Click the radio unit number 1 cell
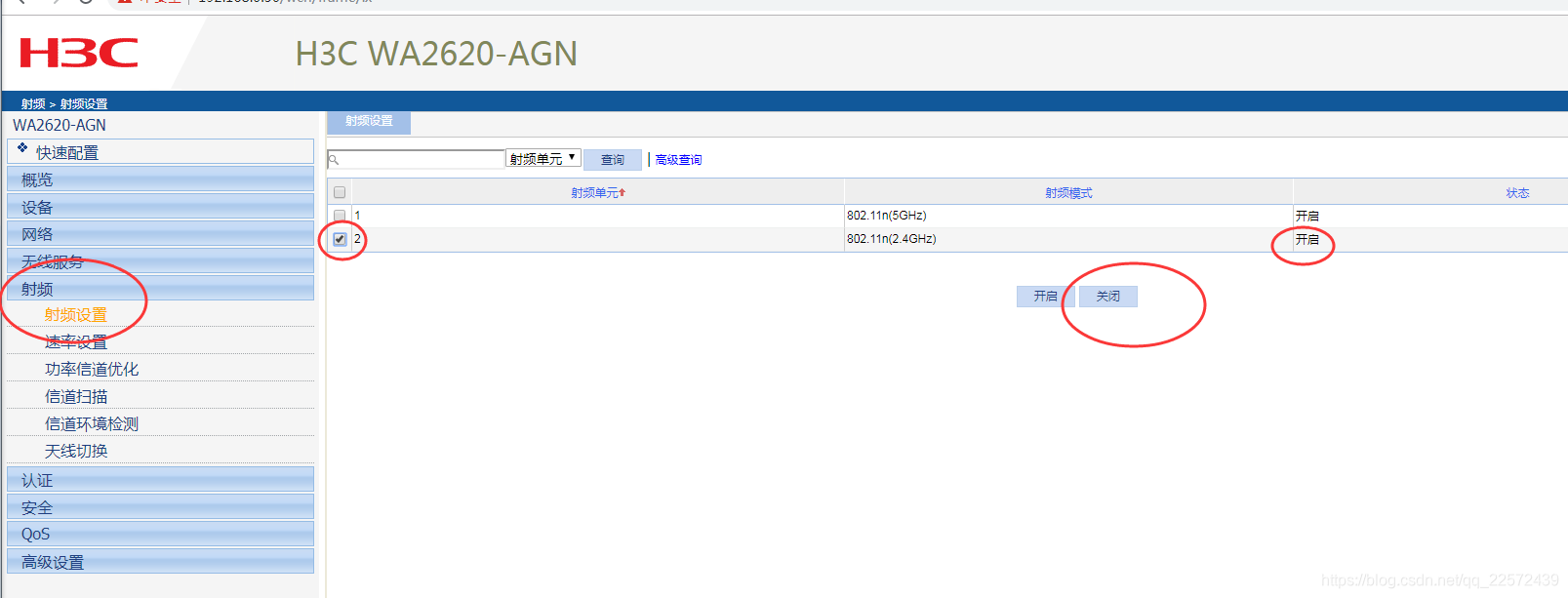This screenshot has height=598, width=1568. click(597, 216)
